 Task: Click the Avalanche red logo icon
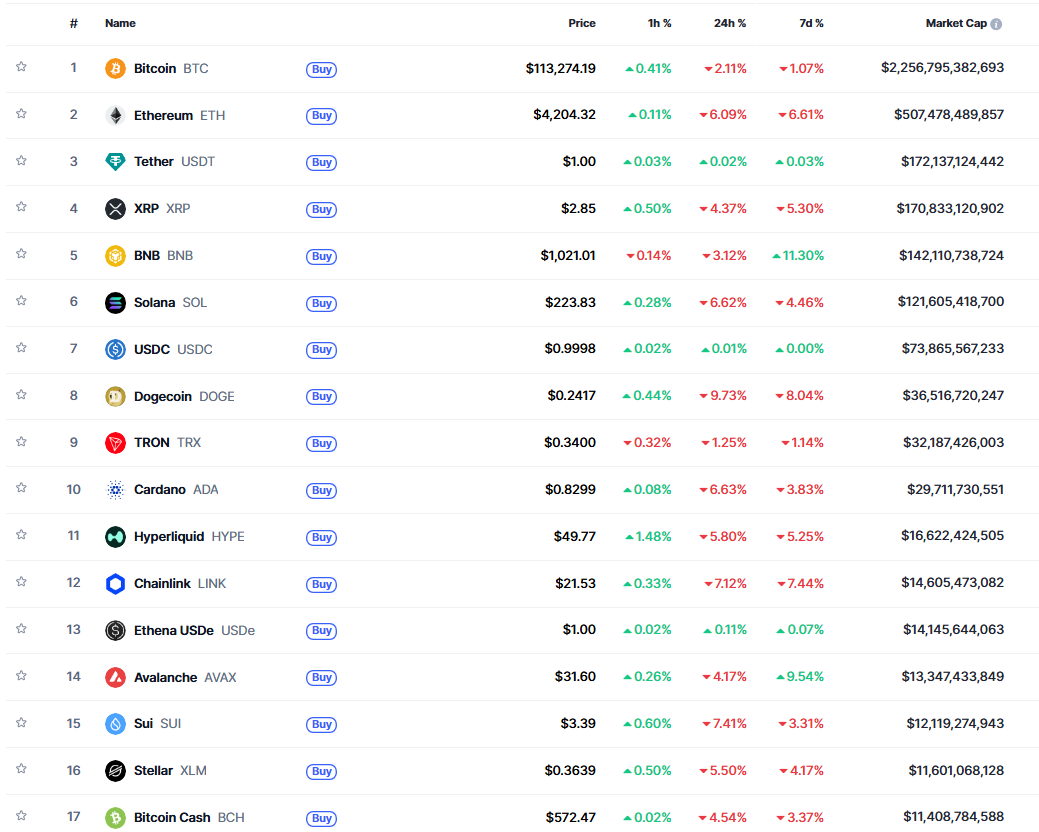pos(115,677)
